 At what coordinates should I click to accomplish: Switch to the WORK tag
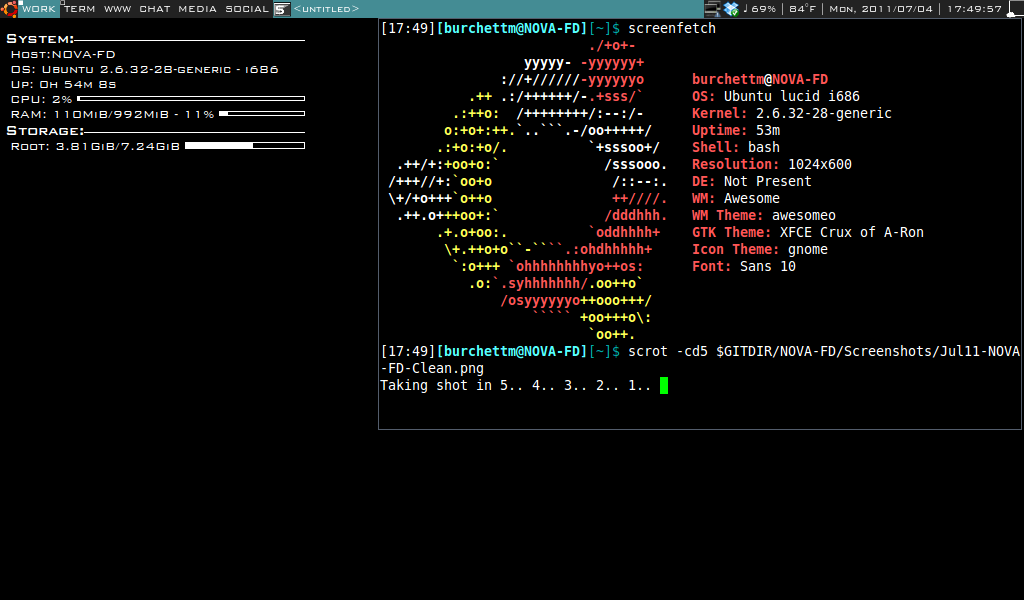pos(39,9)
